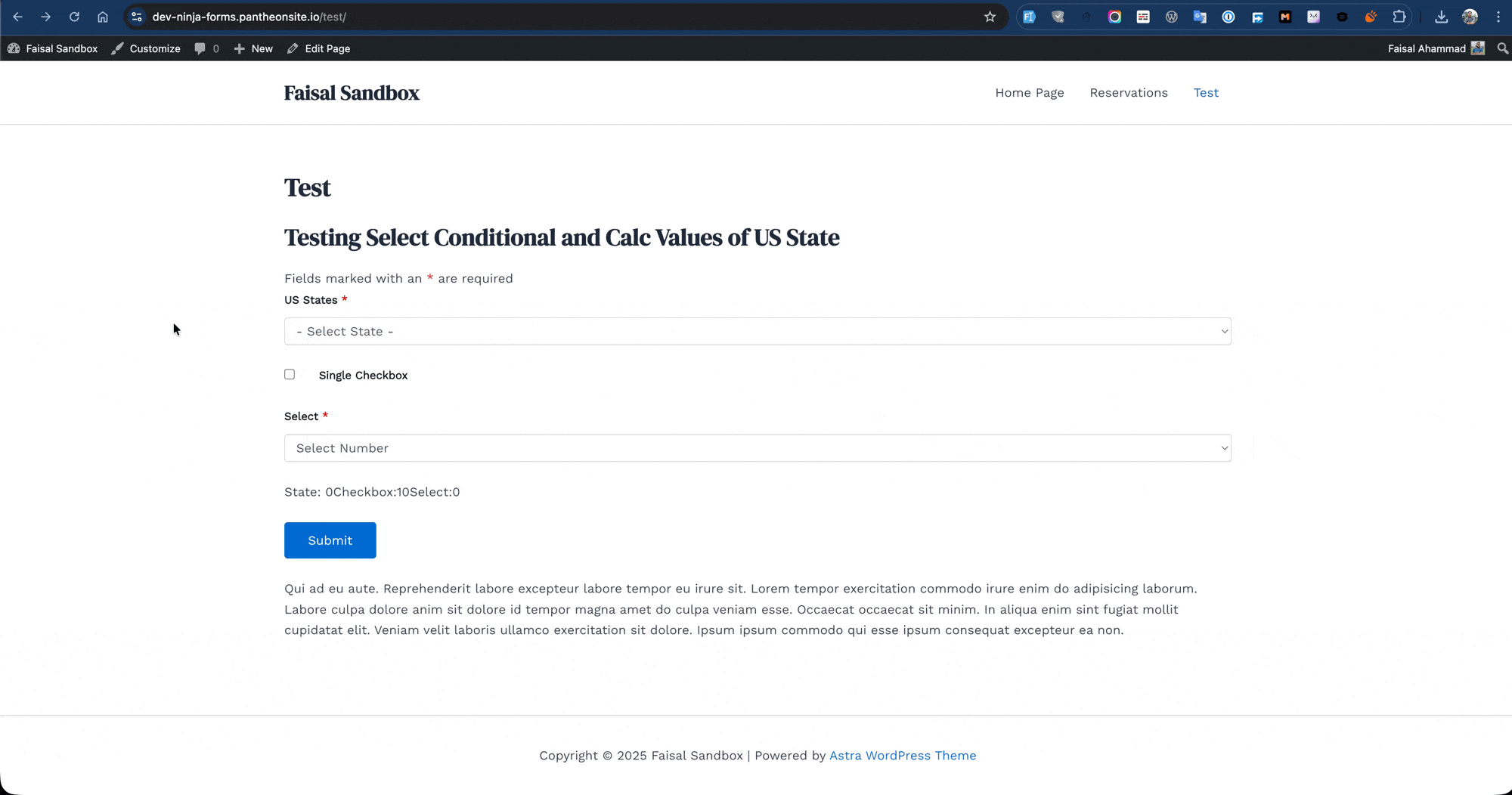The height and width of the screenshot is (795, 1512).
Task: Tick the Single Checkbox option
Action: [x=290, y=374]
